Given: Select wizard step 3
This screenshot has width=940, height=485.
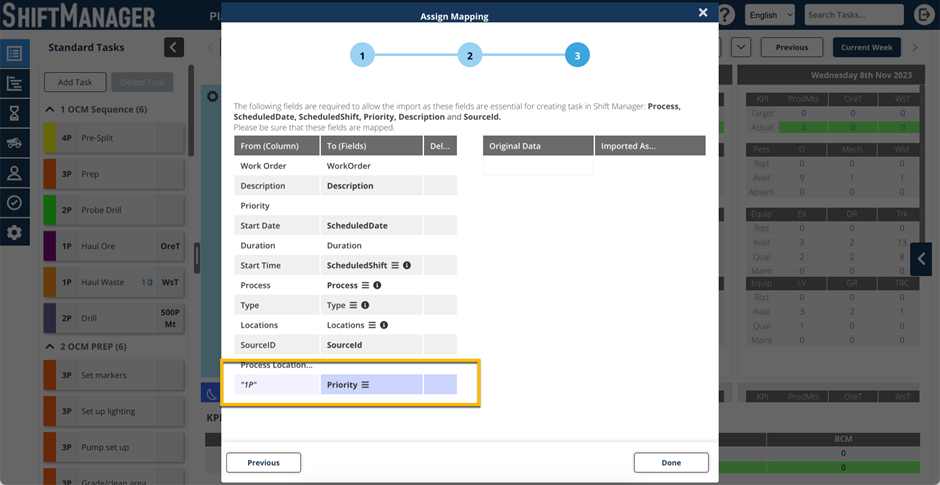Looking at the screenshot, I should click(x=577, y=56).
